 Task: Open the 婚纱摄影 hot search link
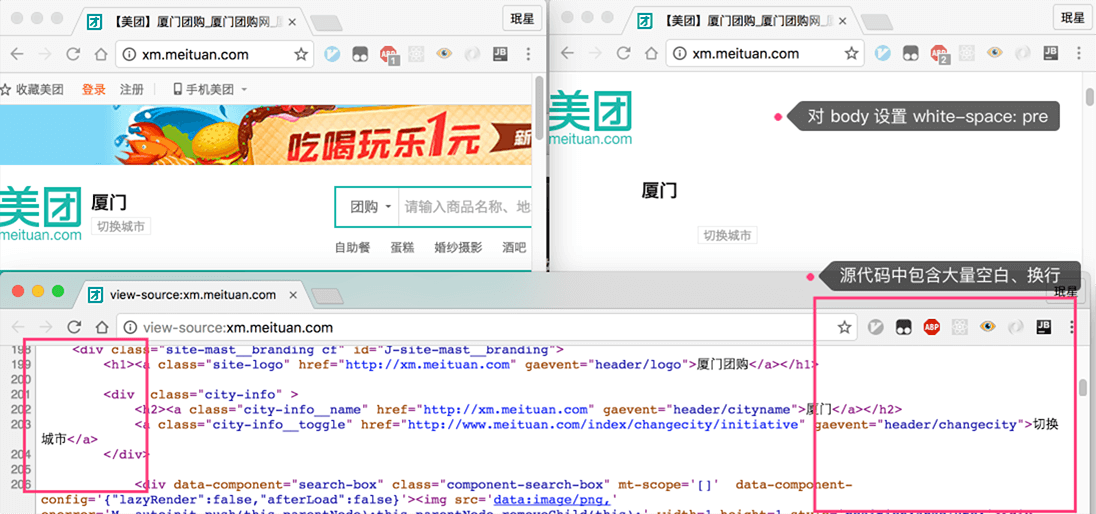click(x=458, y=247)
